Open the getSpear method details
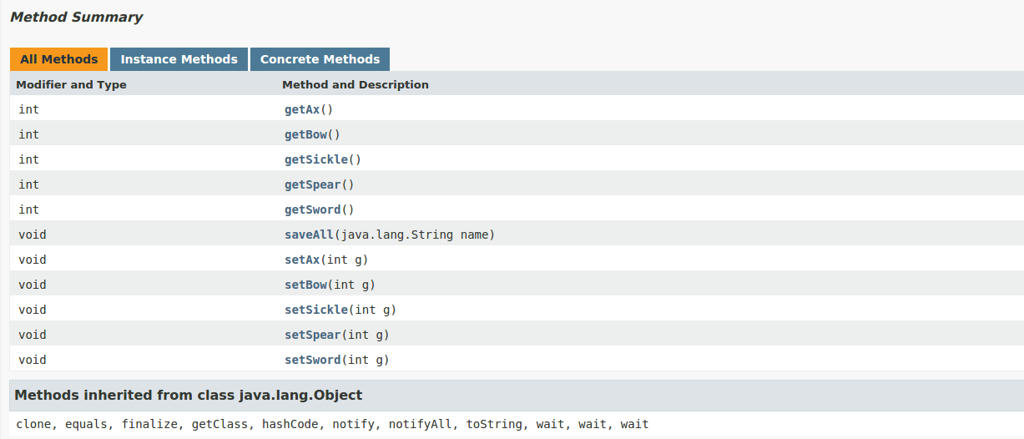This screenshot has width=1024, height=439. pos(313,185)
